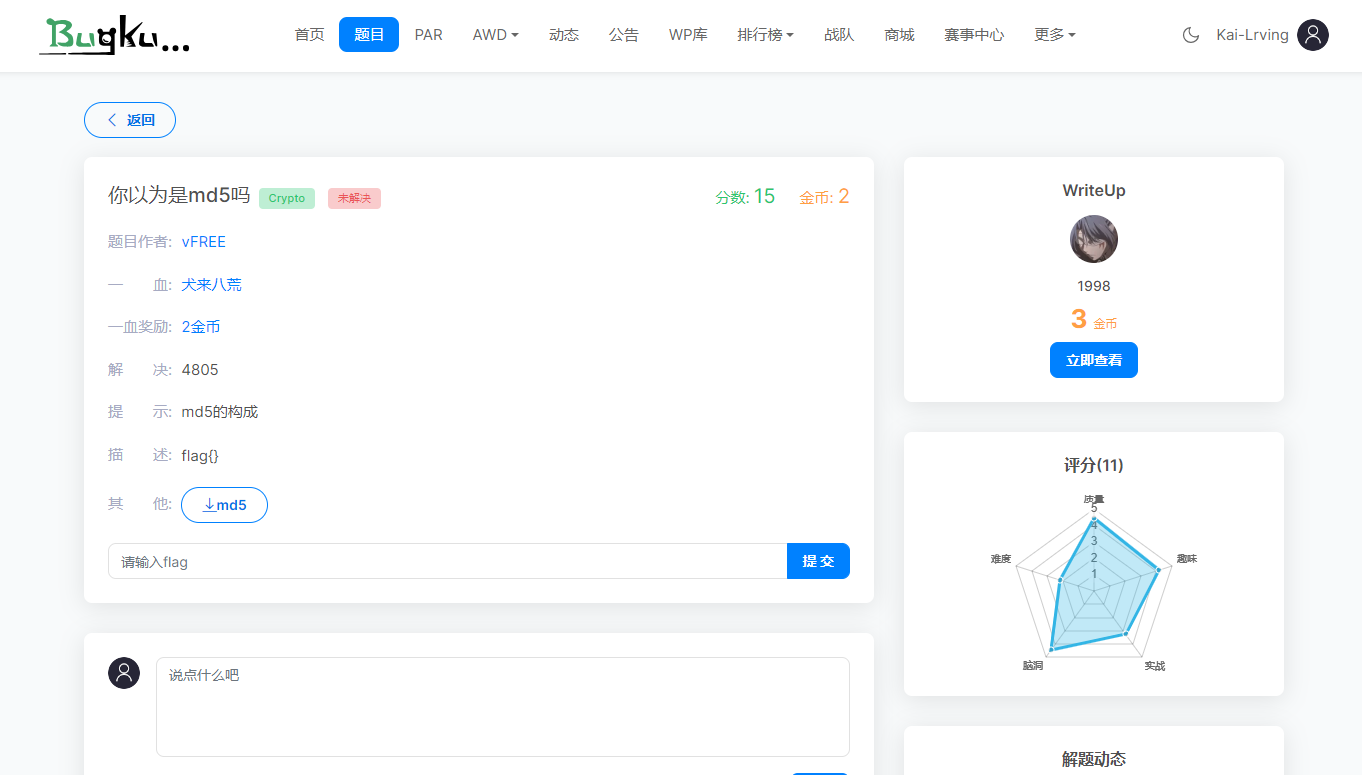
Task: Open 战队 navigation item
Action: point(840,35)
